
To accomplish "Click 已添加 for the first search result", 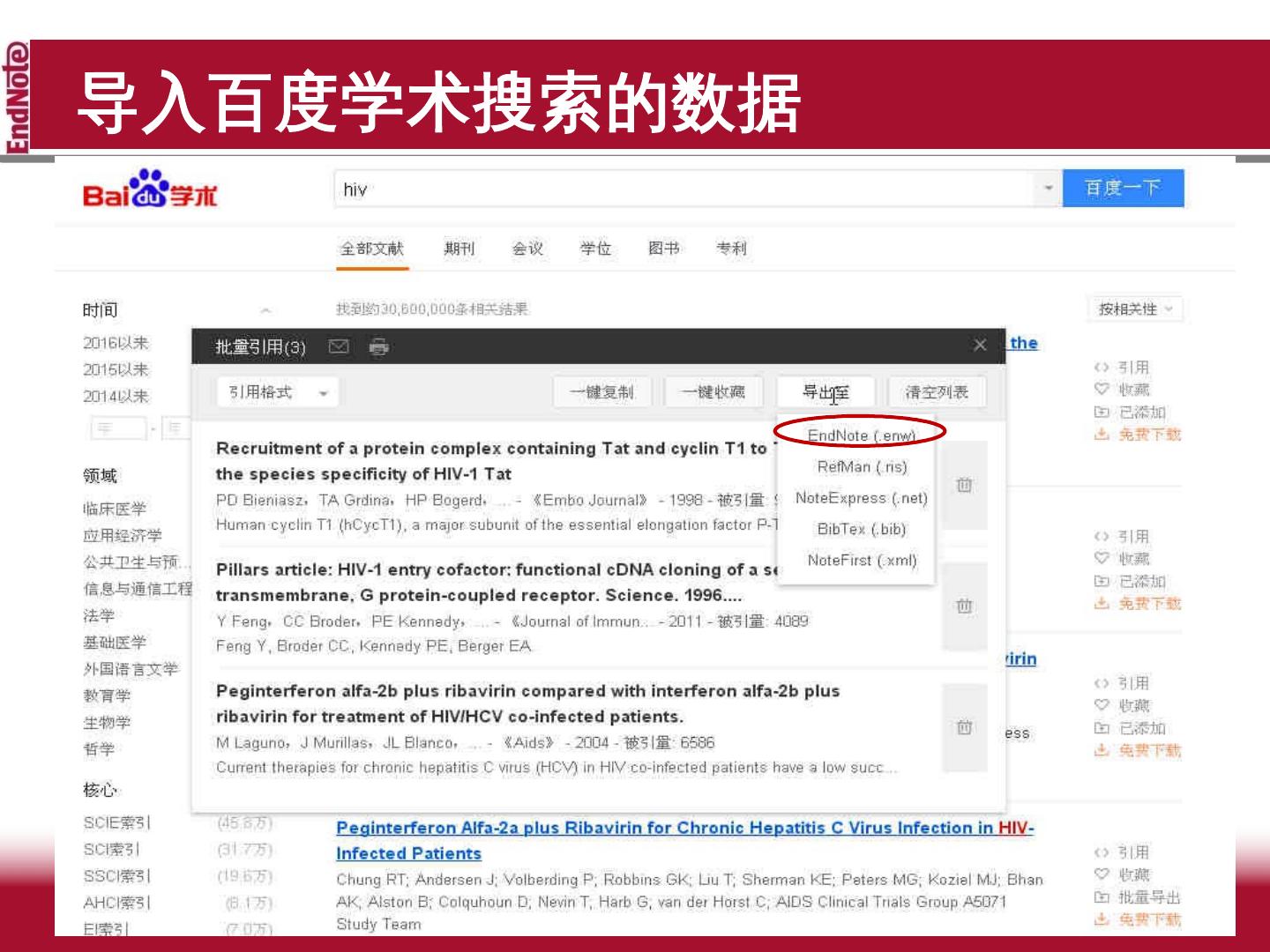I will [1130, 412].
